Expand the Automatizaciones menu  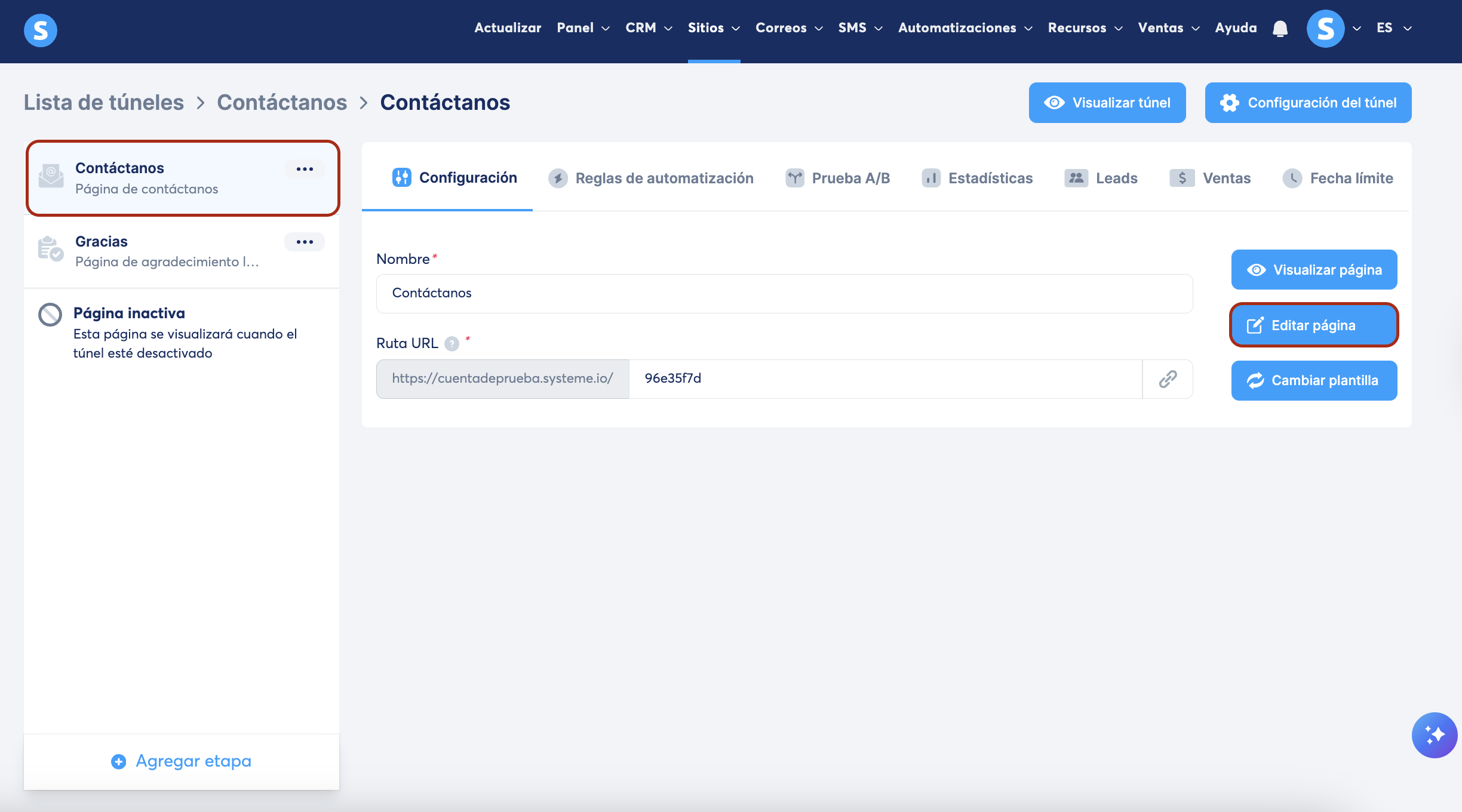tap(965, 28)
